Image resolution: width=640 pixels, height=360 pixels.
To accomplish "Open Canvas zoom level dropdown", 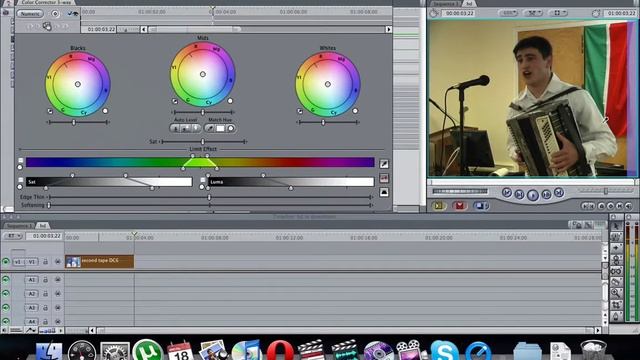I will click(508, 13).
